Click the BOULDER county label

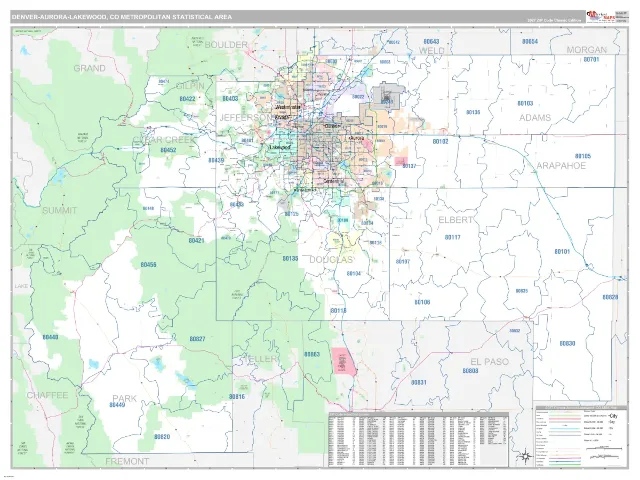(x=226, y=45)
